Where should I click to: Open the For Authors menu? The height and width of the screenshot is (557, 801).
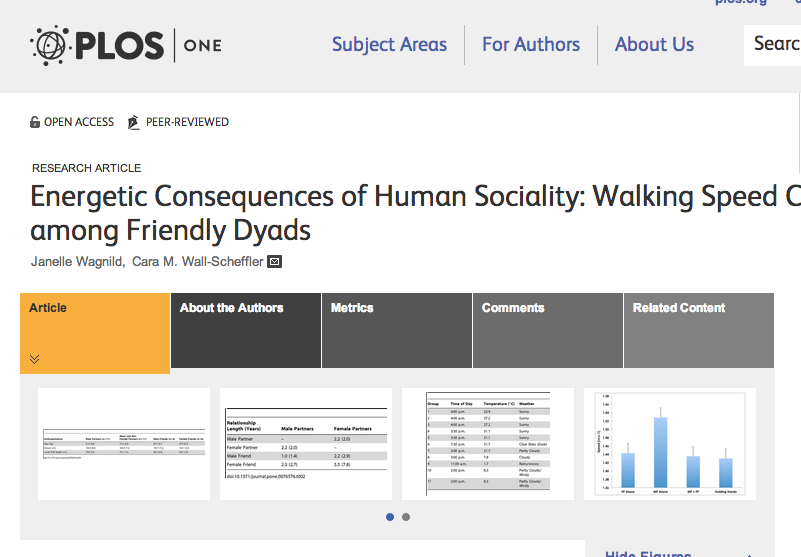point(530,44)
